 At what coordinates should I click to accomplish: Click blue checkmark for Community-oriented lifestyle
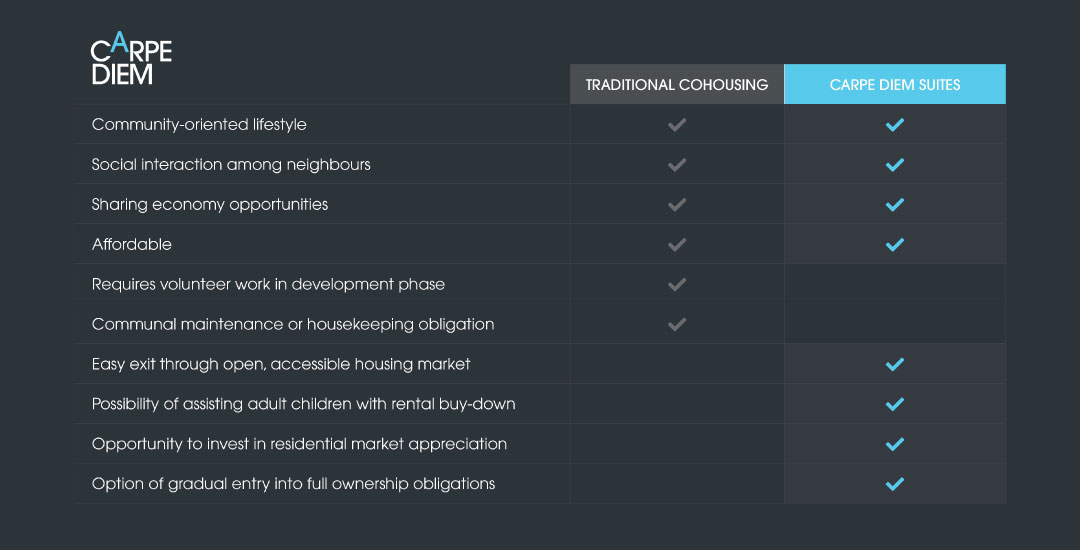(894, 125)
